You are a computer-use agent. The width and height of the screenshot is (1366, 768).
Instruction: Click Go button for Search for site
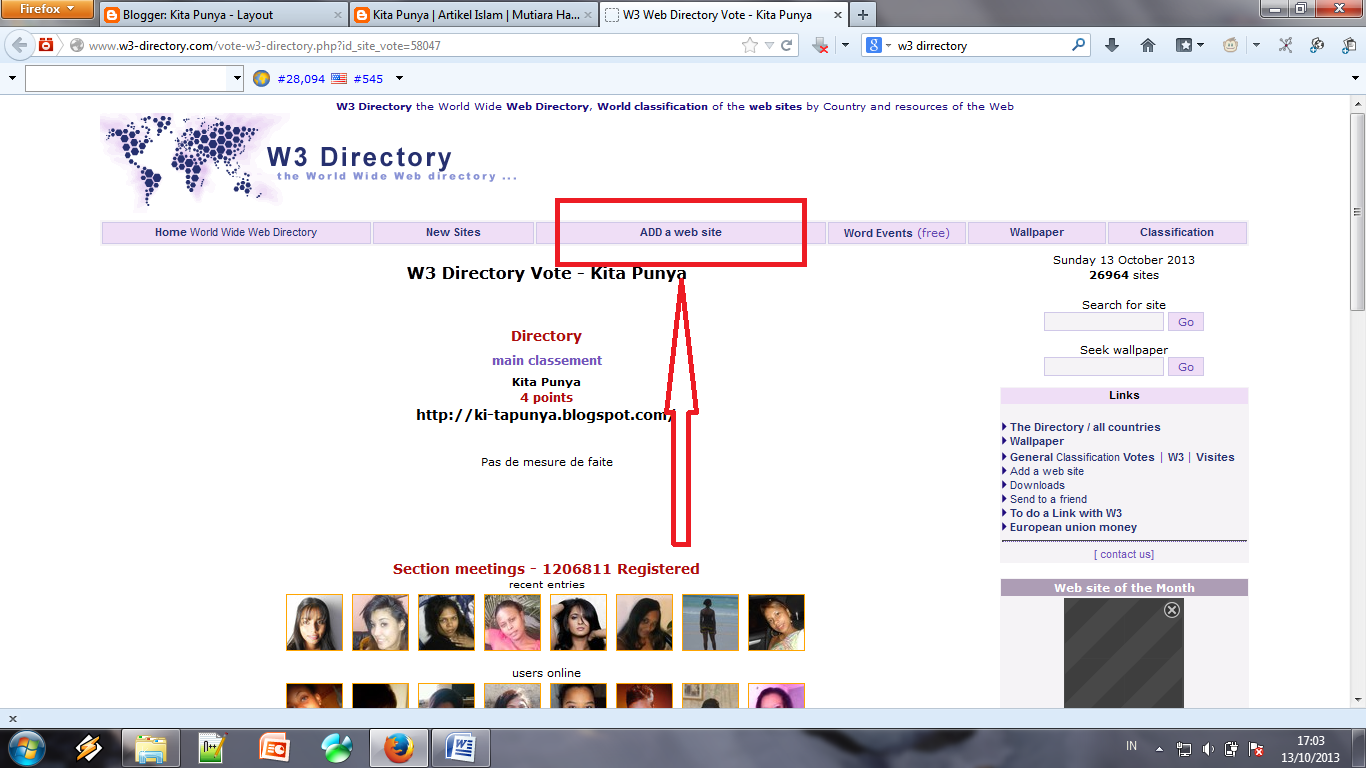[1186, 322]
